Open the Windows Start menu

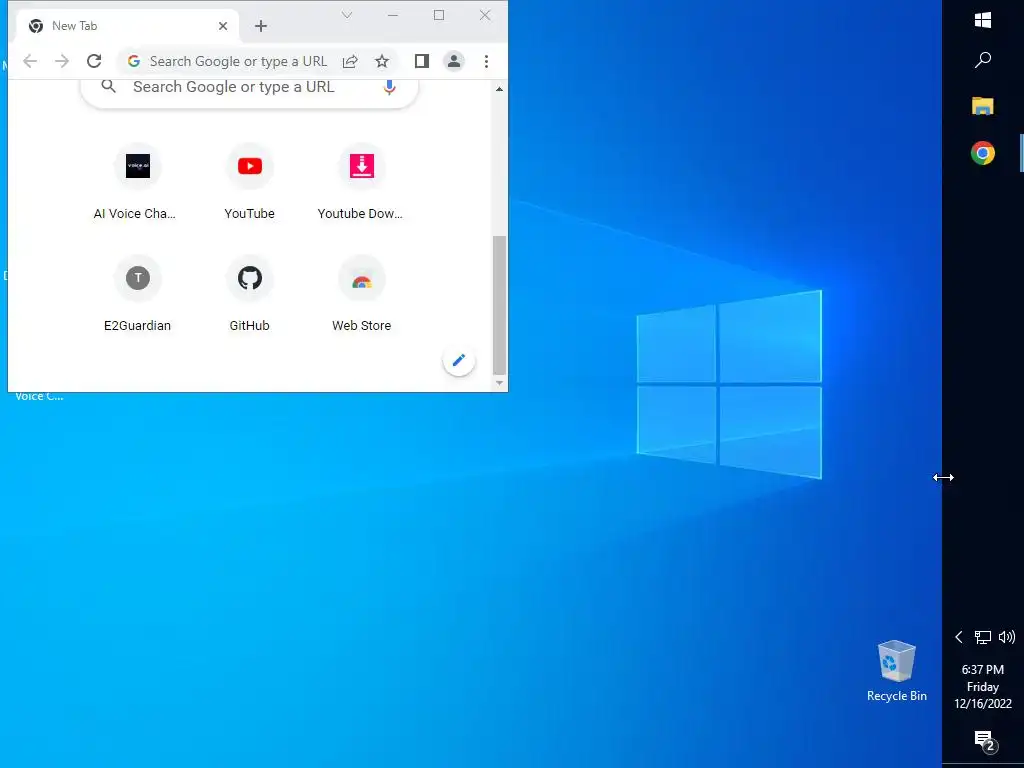pos(983,20)
